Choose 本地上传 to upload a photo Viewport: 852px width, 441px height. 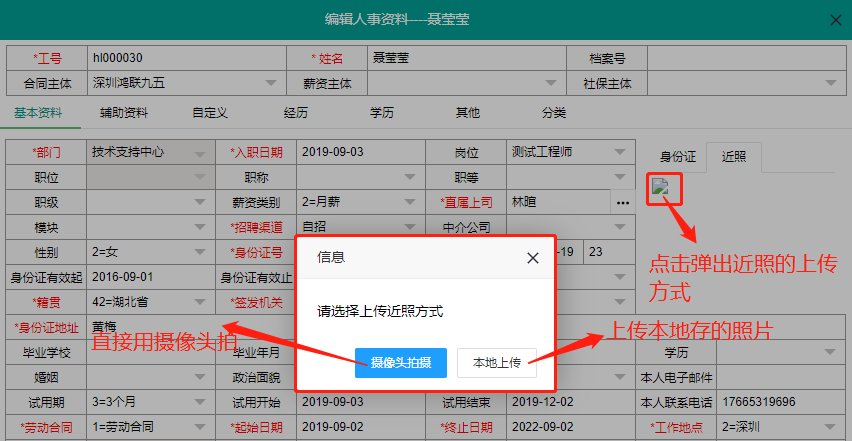click(496, 362)
